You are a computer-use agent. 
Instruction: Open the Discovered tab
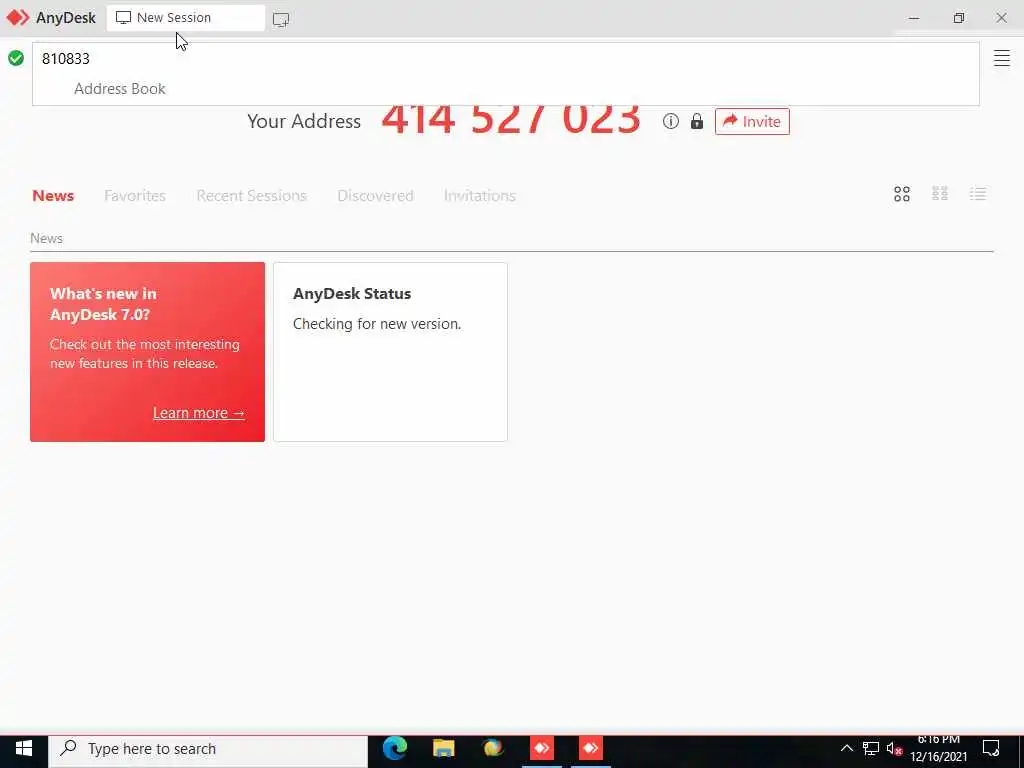click(376, 195)
